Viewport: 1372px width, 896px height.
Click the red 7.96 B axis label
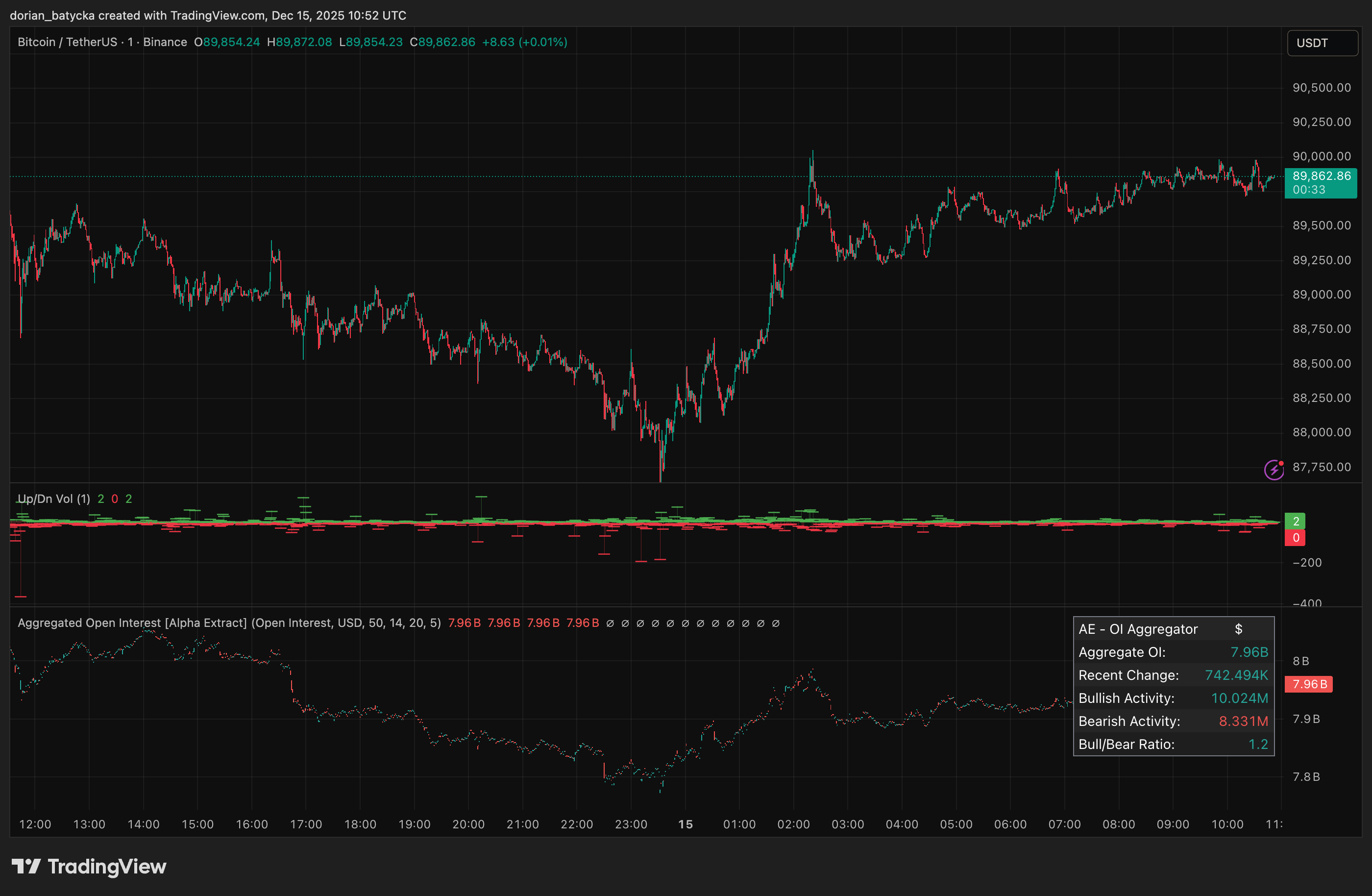coord(1309,684)
